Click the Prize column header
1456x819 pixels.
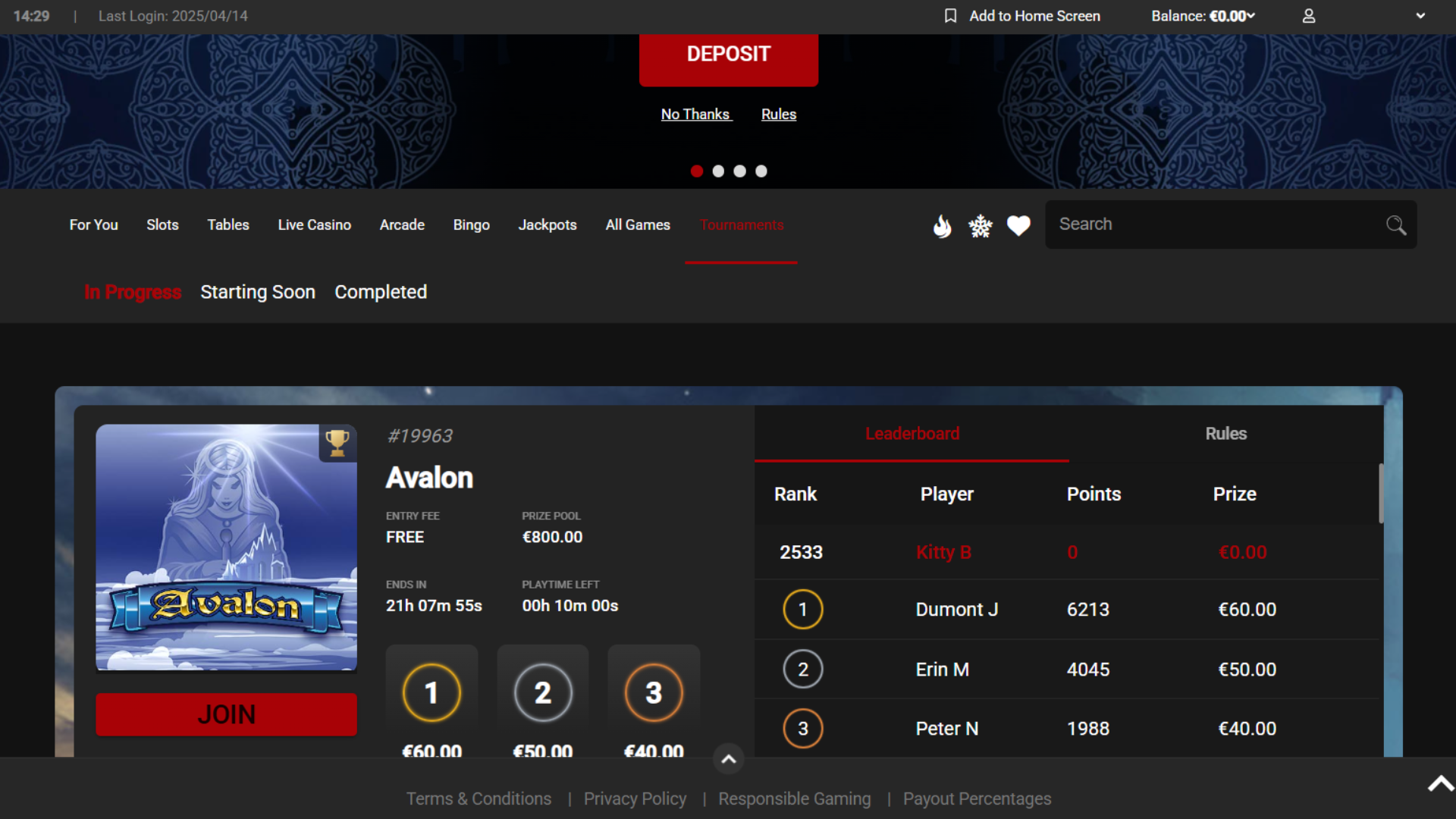(1235, 494)
